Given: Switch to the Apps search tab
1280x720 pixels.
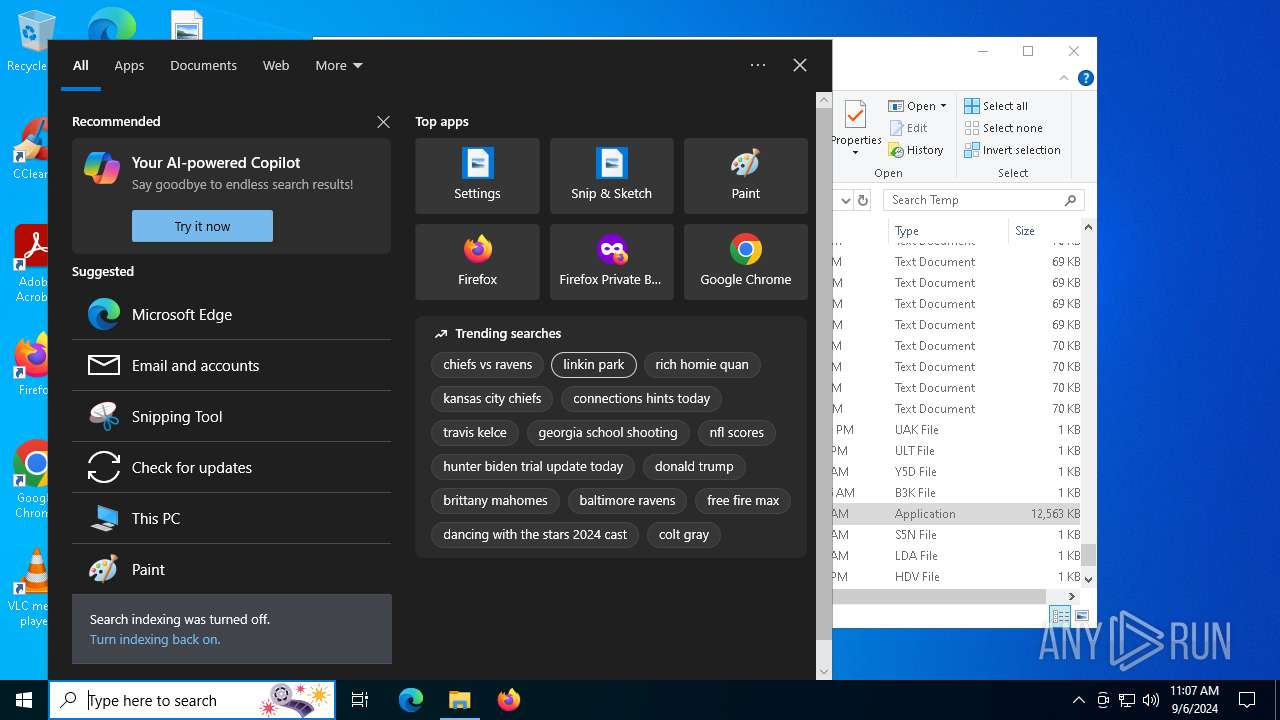Looking at the screenshot, I should click(129, 65).
